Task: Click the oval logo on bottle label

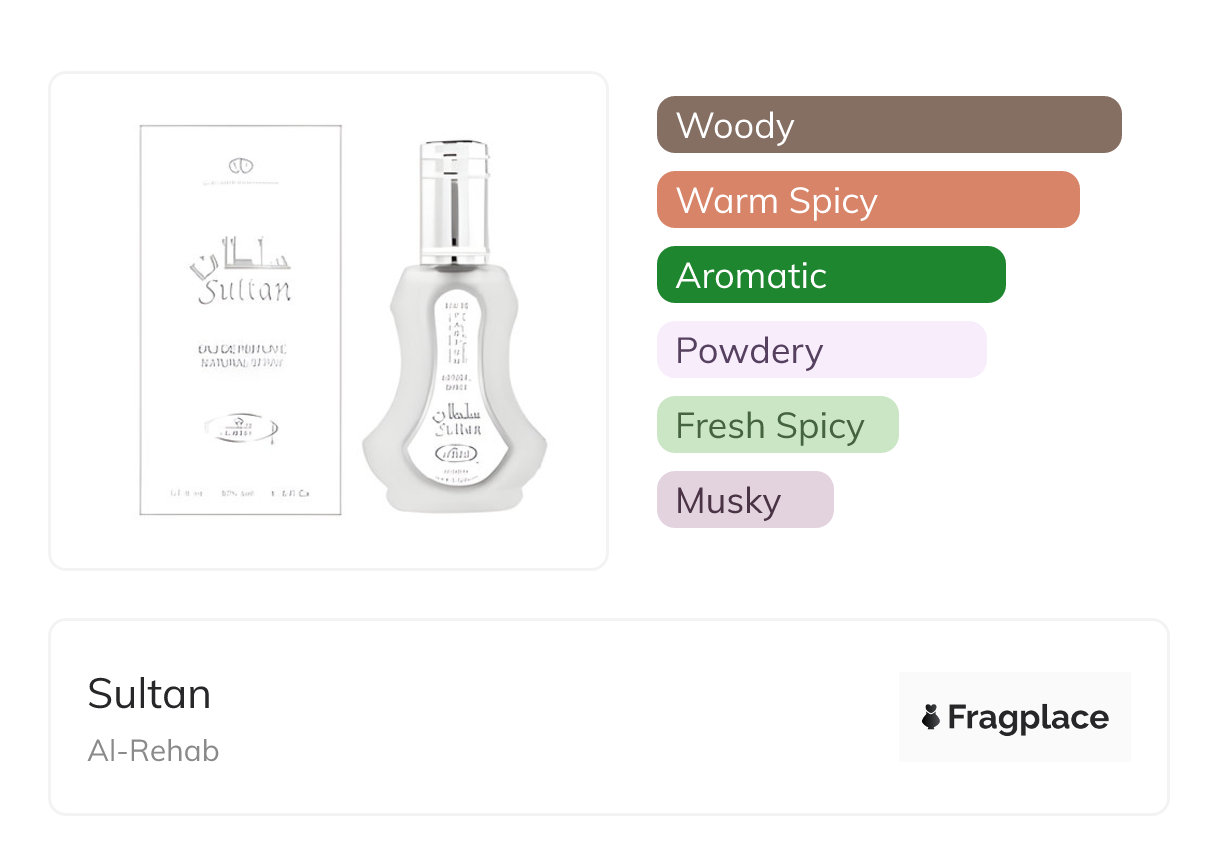Action: pos(458,453)
